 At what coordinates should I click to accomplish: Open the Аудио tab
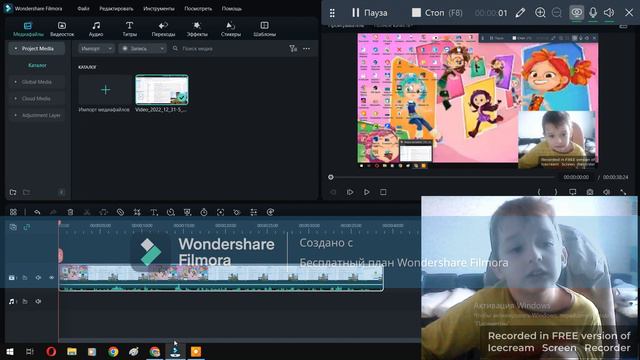click(x=96, y=29)
